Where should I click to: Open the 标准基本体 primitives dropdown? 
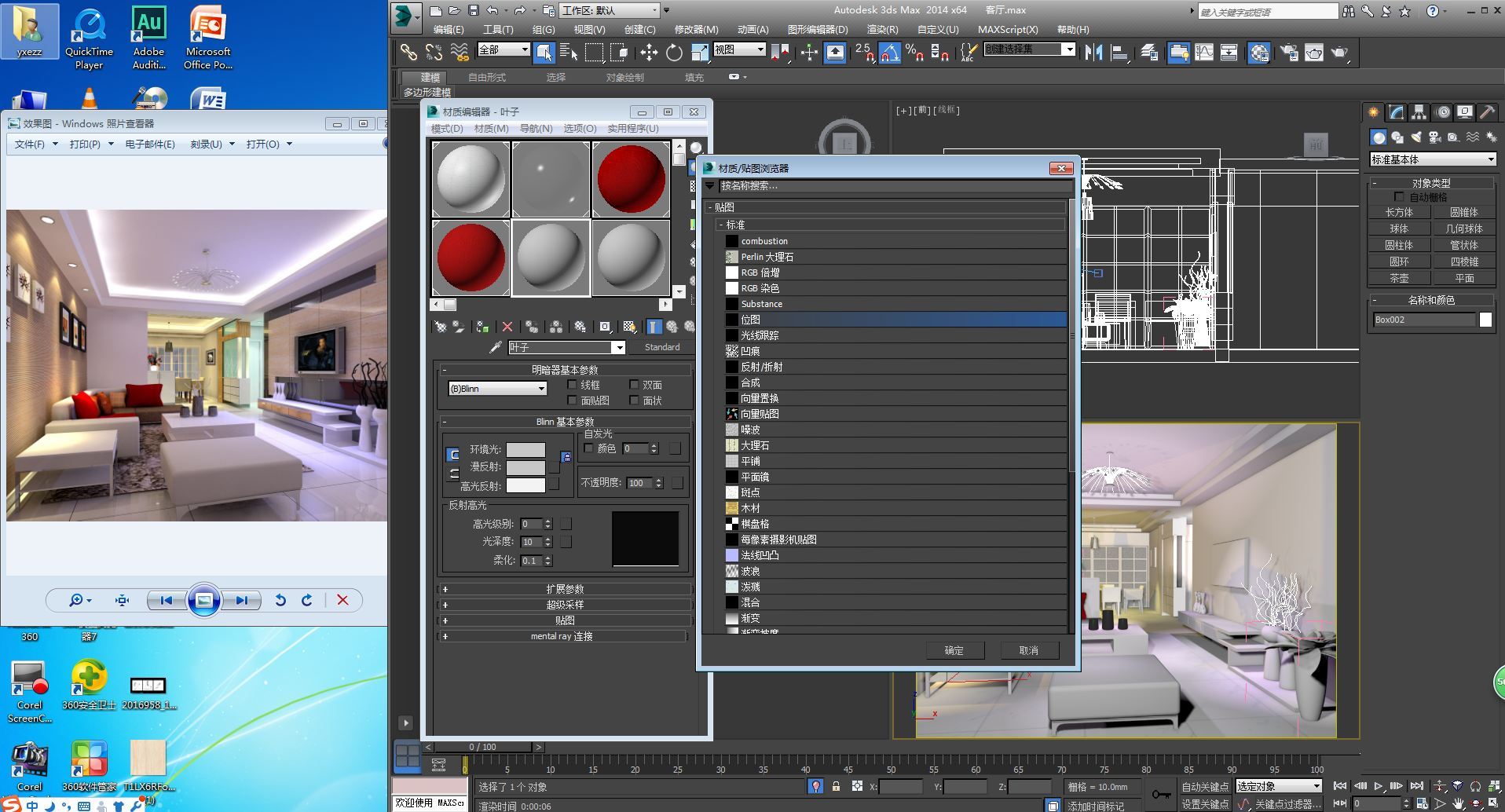(1432, 159)
